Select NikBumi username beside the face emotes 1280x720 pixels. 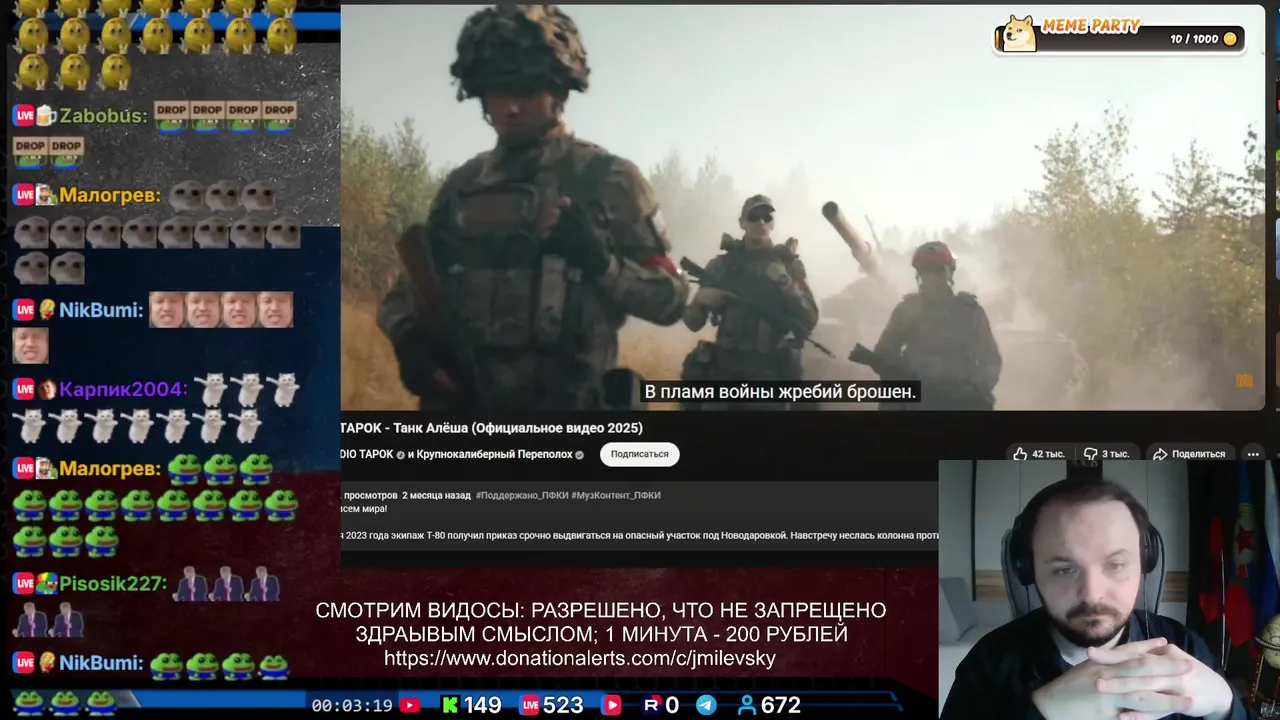coord(101,310)
